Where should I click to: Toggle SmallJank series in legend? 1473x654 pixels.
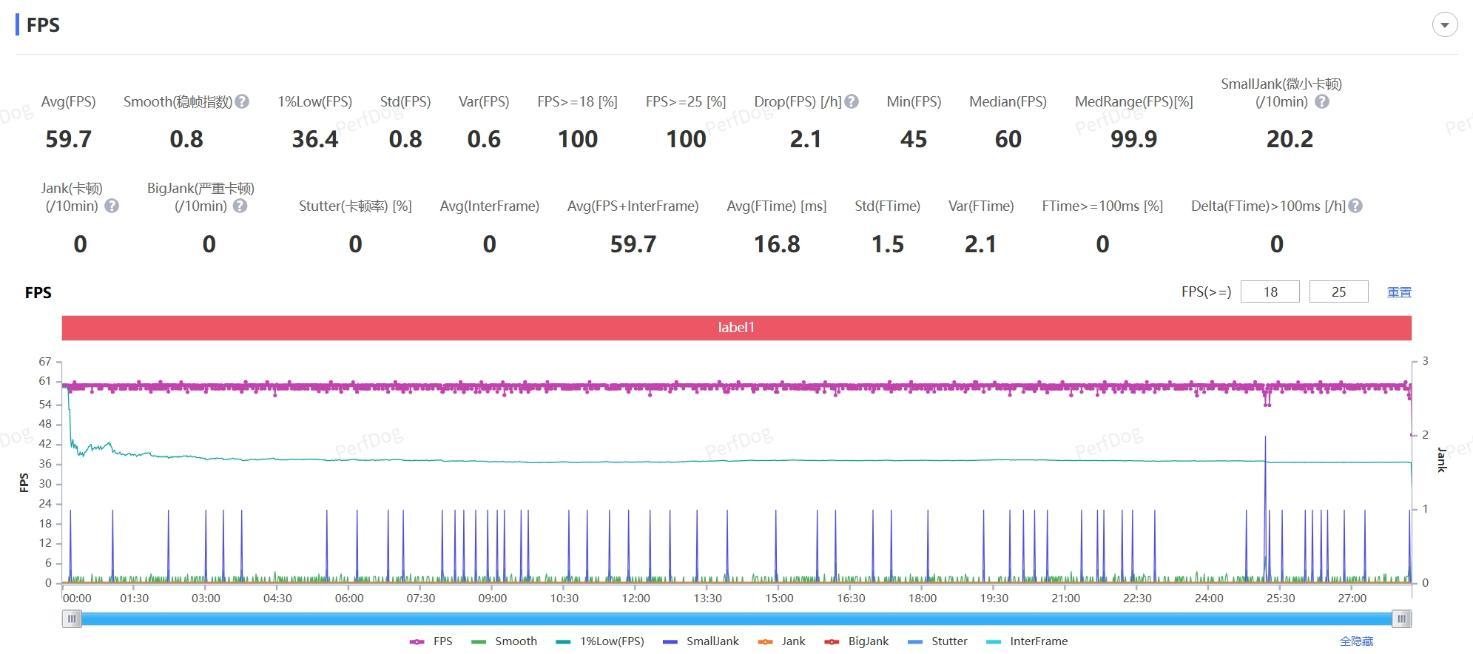(x=700, y=641)
